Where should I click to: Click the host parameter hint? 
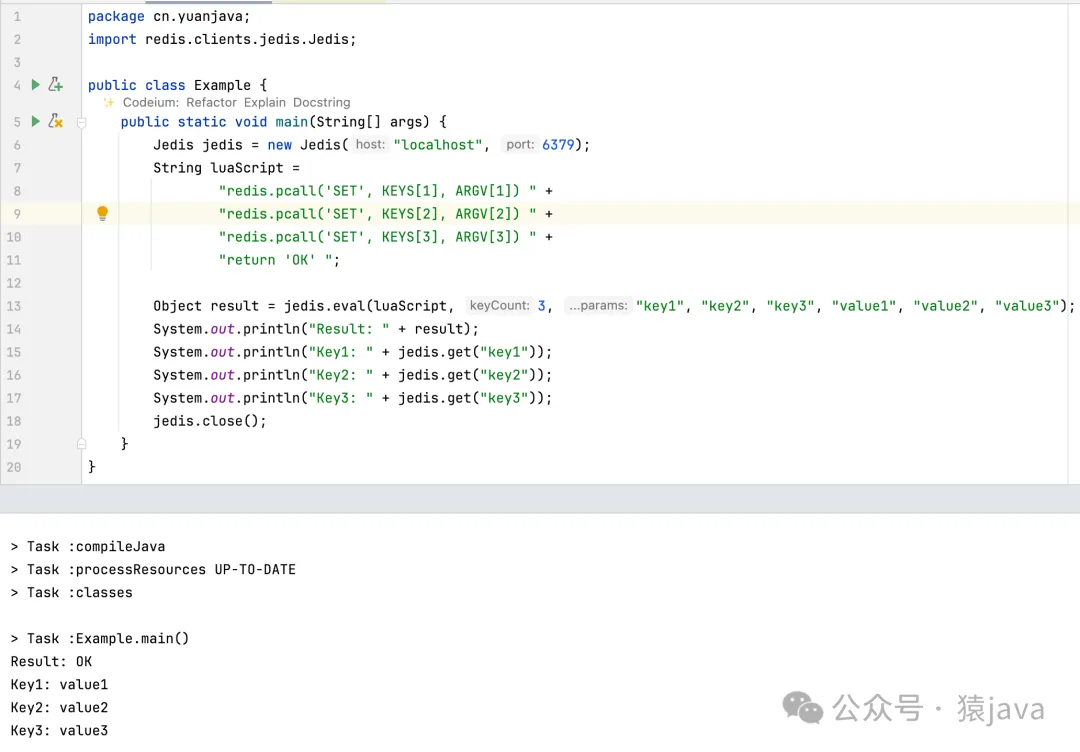pyautogui.click(x=370, y=145)
